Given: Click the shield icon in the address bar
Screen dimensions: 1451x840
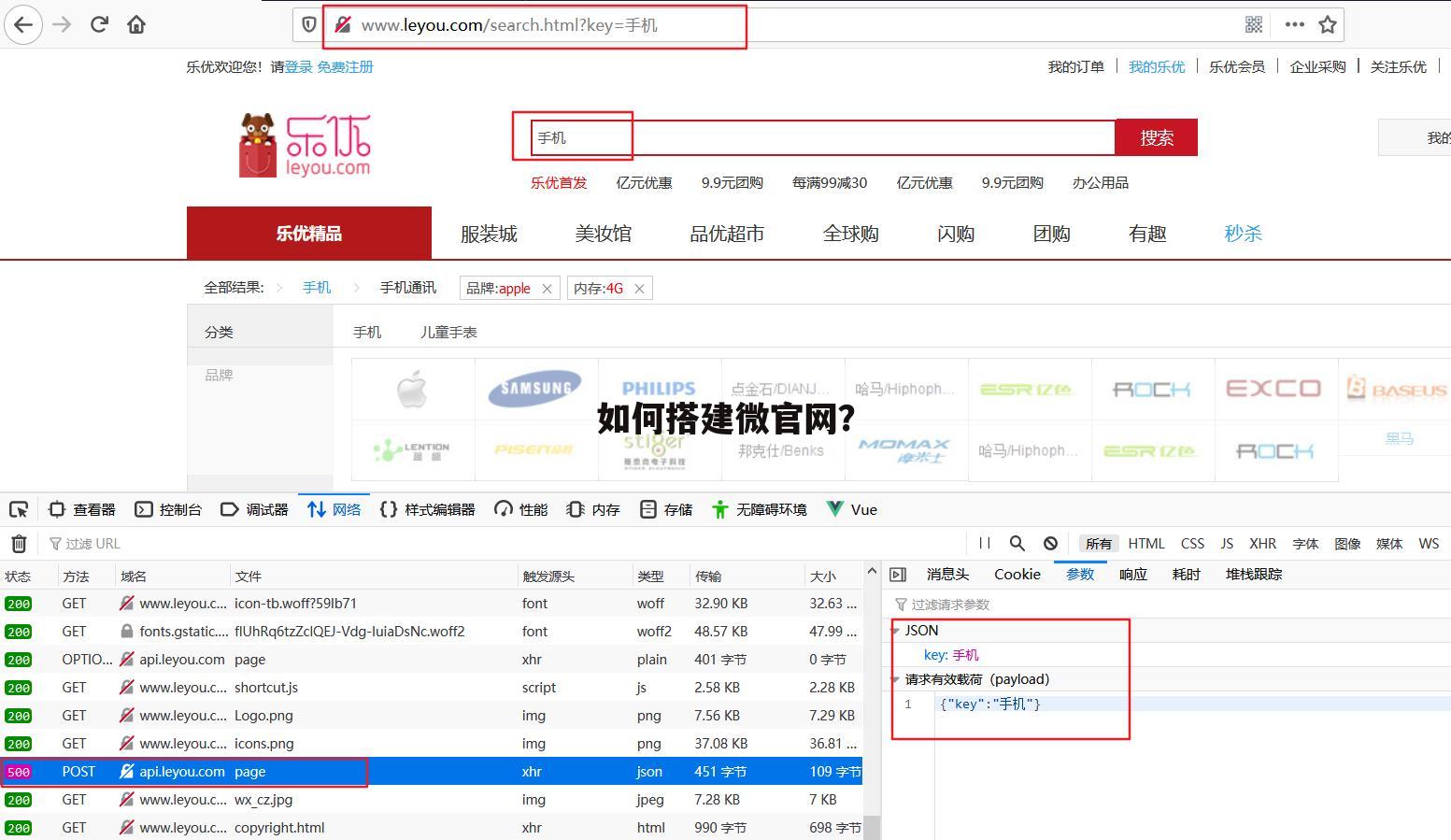Looking at the screenshot, I should pyautogui.click(x=308, y=24).
